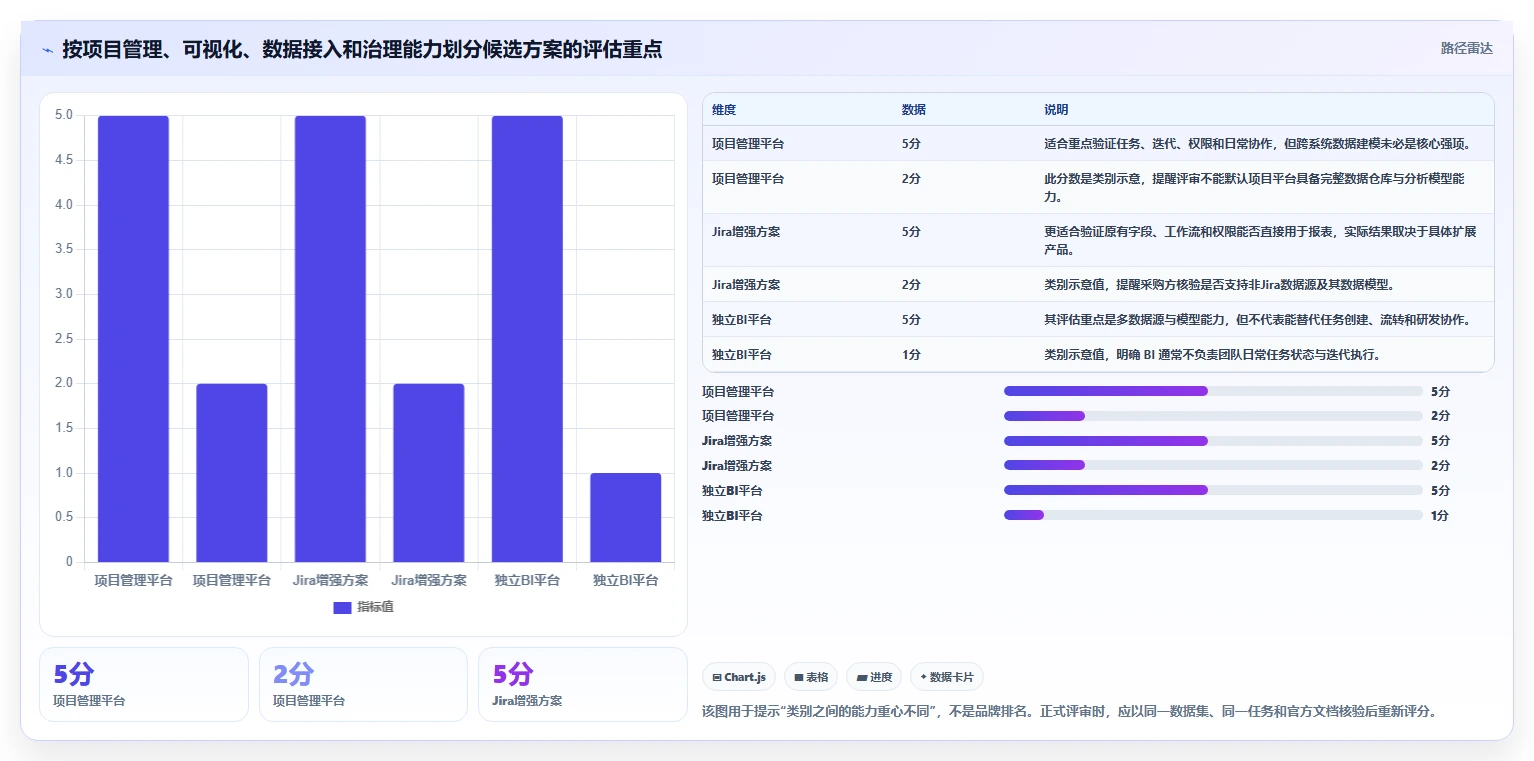Image resolution: width=1534 pixels, height=761 pixels.
Task: Click the footer note starting 该图用于提示
Action: [x=1070, y=712]
